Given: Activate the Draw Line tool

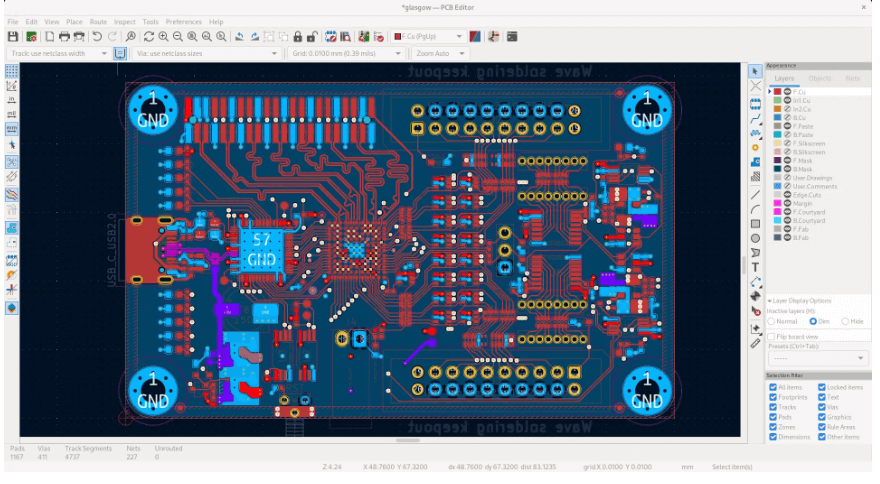Looking at the screenshot, I should click(x=756, y=193).
